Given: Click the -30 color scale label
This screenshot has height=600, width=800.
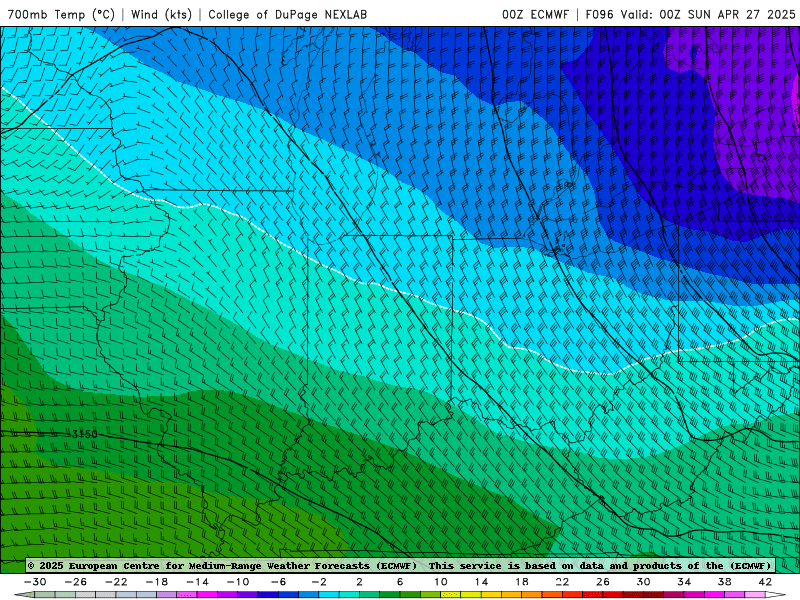Looking at the screenshot, I should [x=35, y=582].
